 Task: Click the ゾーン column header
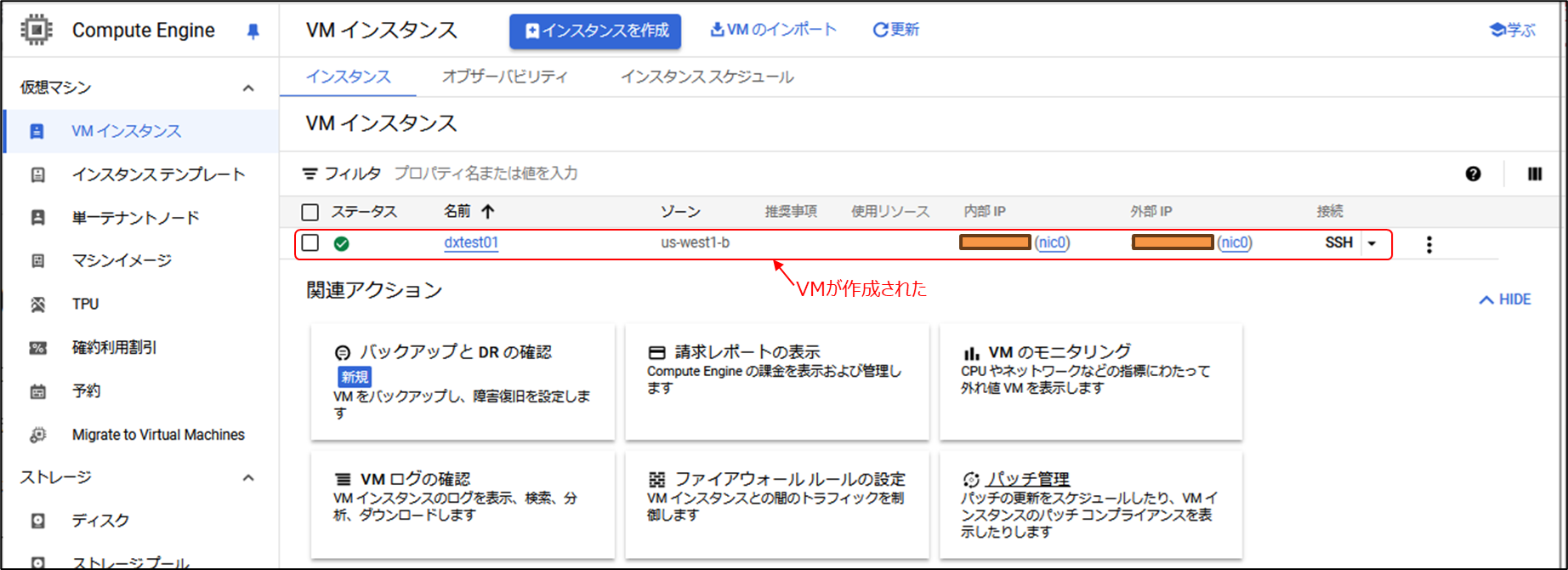click(x=680, y=211)
